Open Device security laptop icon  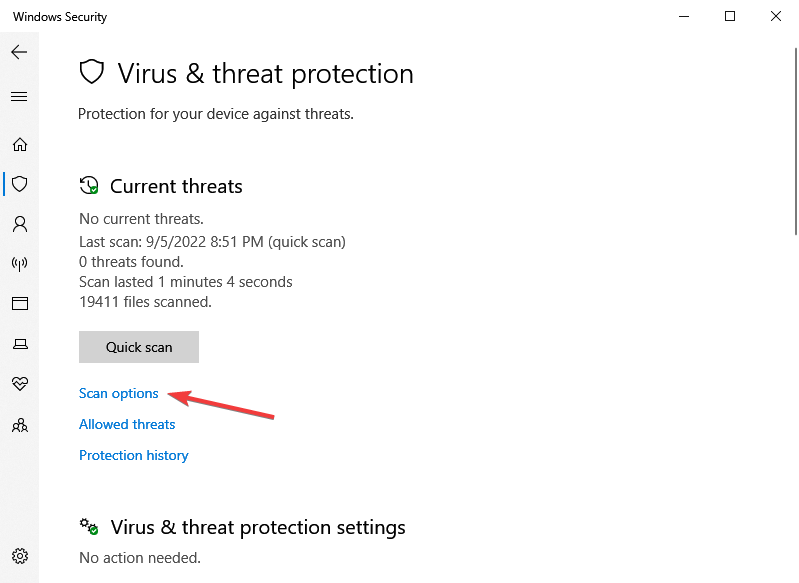[20, 344]
